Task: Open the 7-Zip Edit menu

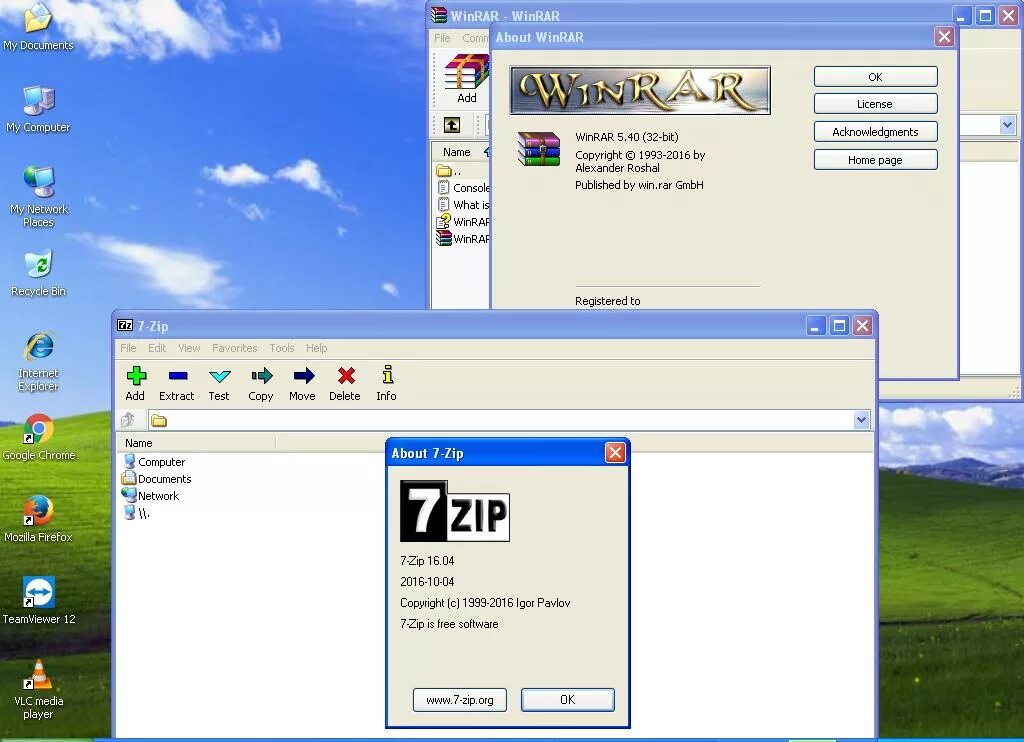Action: click(x=157, y=348)
